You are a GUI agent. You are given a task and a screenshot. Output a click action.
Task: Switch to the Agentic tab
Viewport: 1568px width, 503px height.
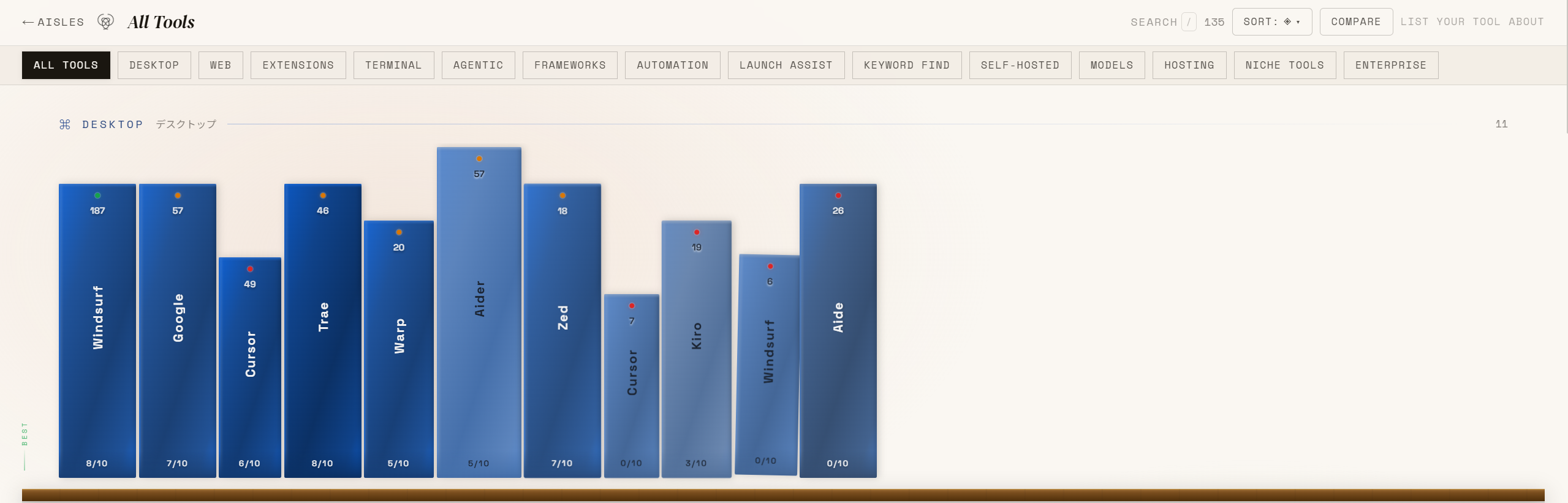478,65
